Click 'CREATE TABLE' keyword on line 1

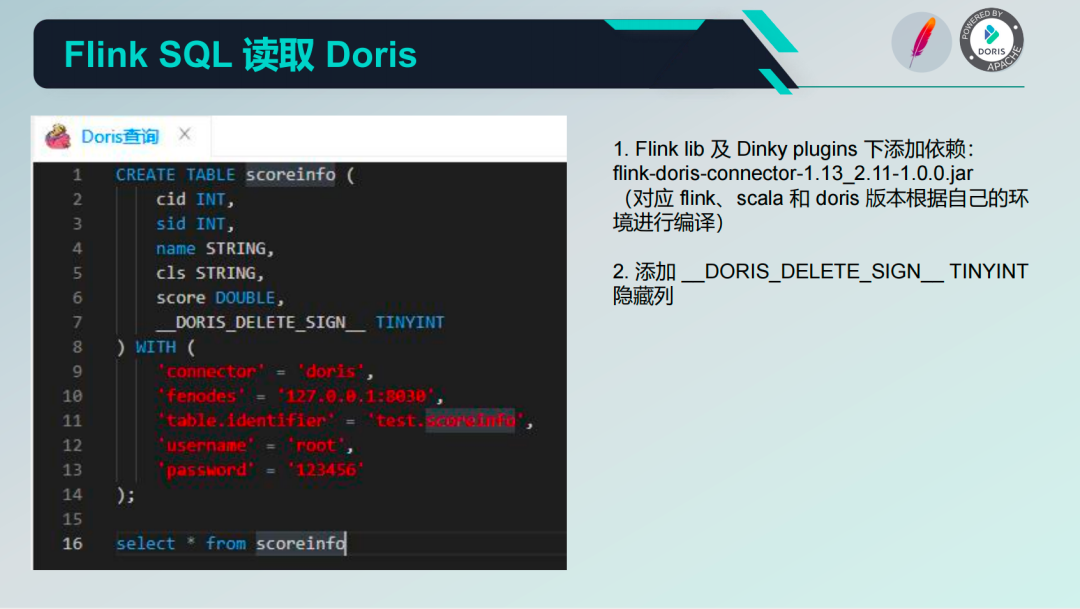click(x=175, y=175)
